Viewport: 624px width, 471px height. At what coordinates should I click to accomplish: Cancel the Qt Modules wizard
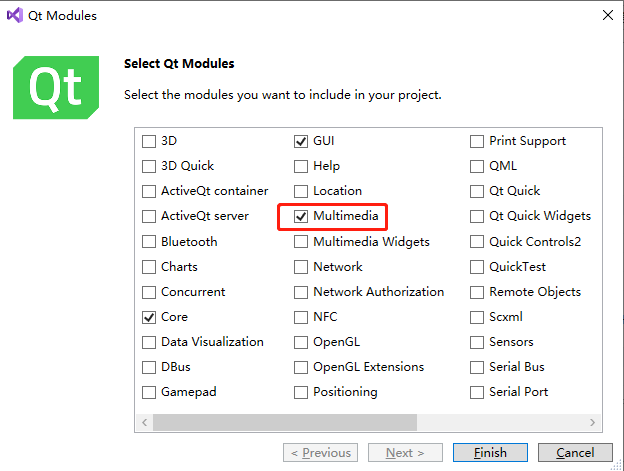[575, 453]
